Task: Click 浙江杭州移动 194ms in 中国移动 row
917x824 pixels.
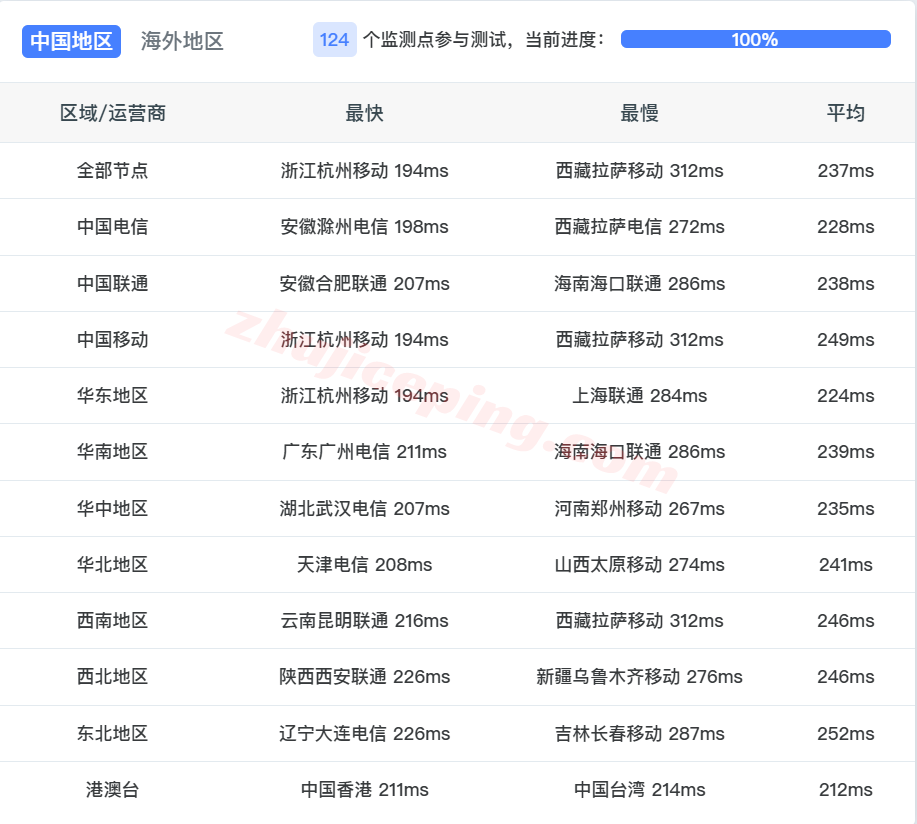Action: 364,340
